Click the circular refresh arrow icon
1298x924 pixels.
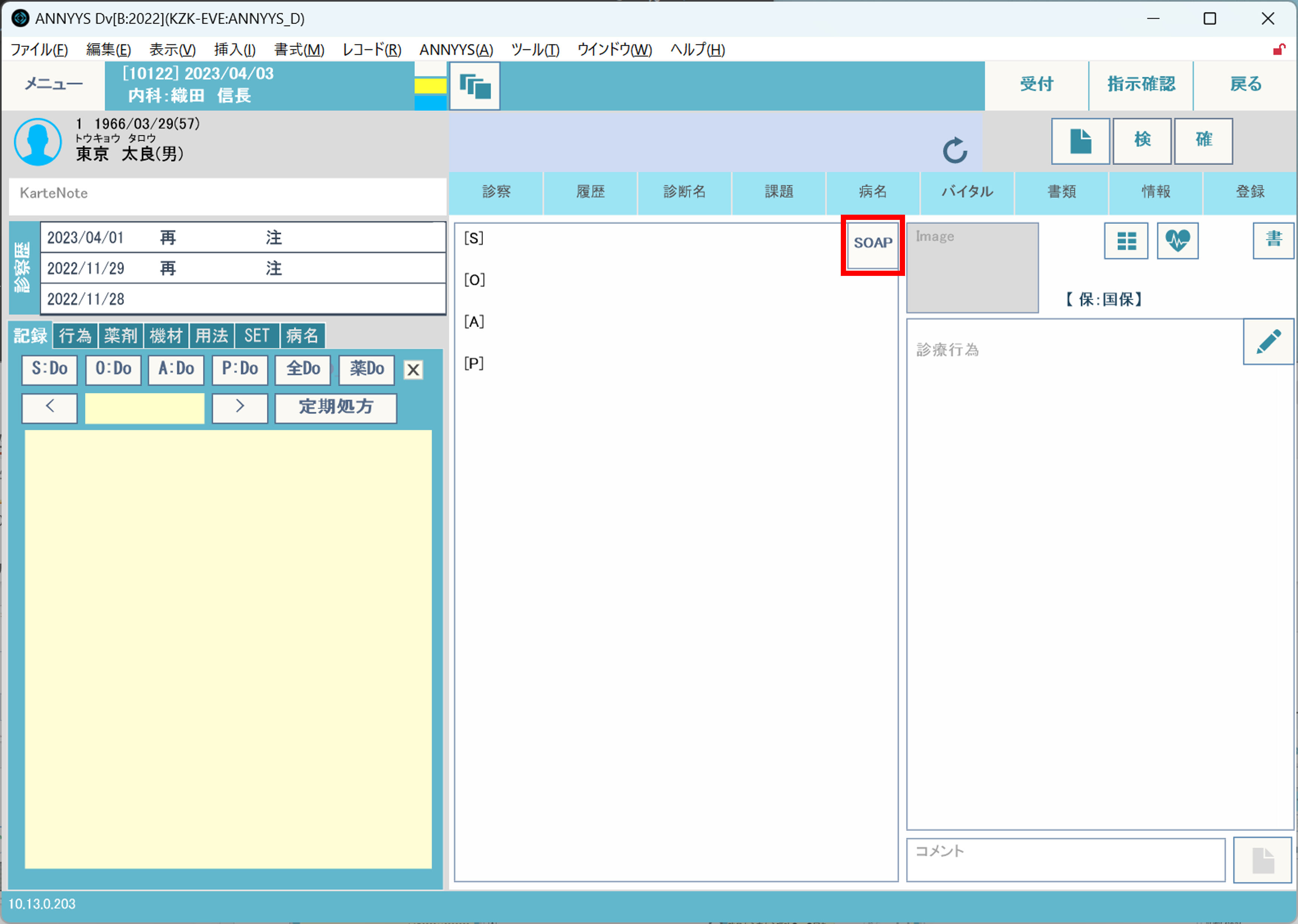click(955, 150)
